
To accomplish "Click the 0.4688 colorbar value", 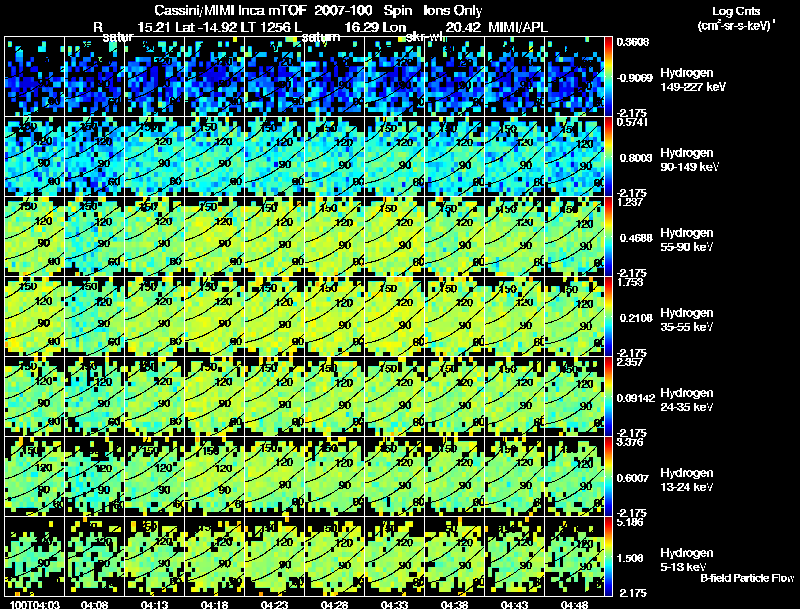I will (636, 238).
